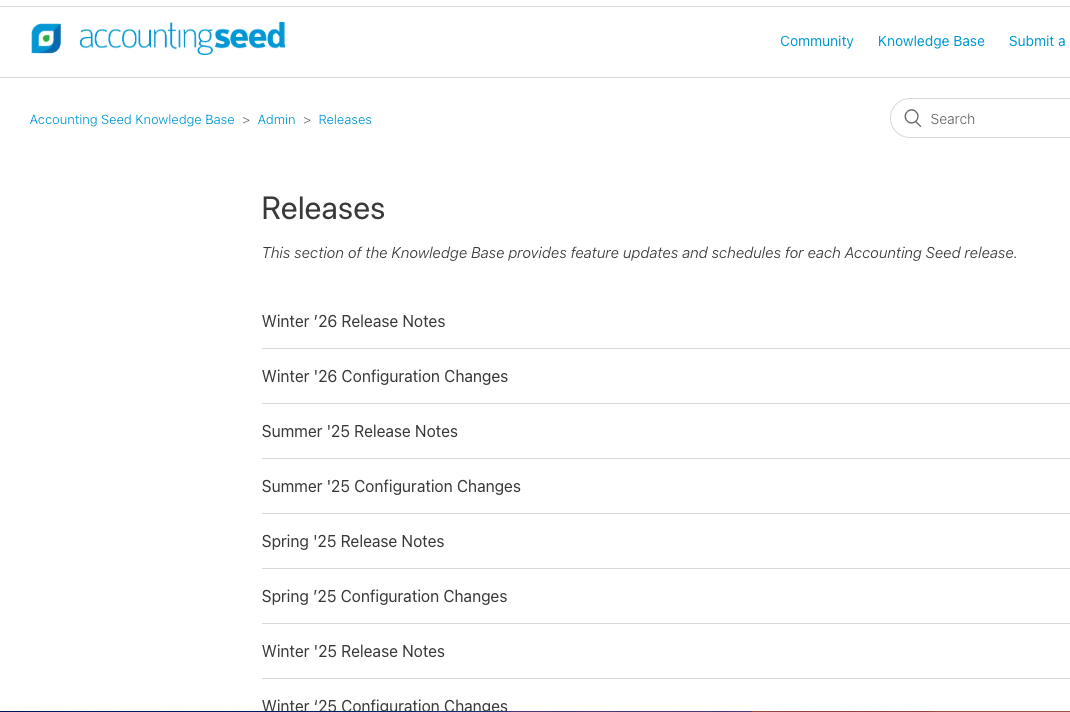Open the Knowledge Base nav link

point(931,41)
